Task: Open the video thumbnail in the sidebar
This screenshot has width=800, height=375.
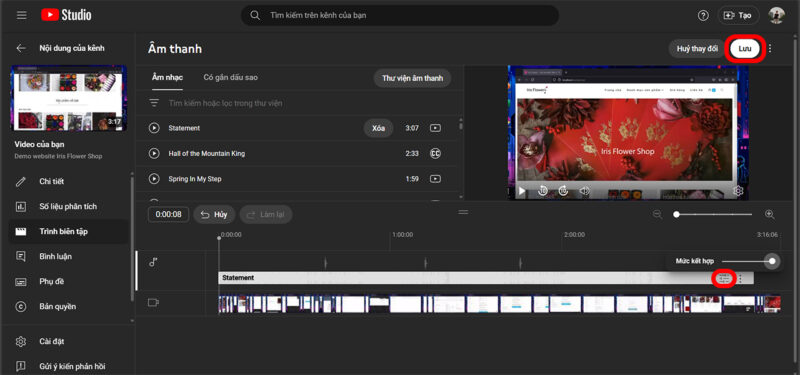Action: coord(69,98)
